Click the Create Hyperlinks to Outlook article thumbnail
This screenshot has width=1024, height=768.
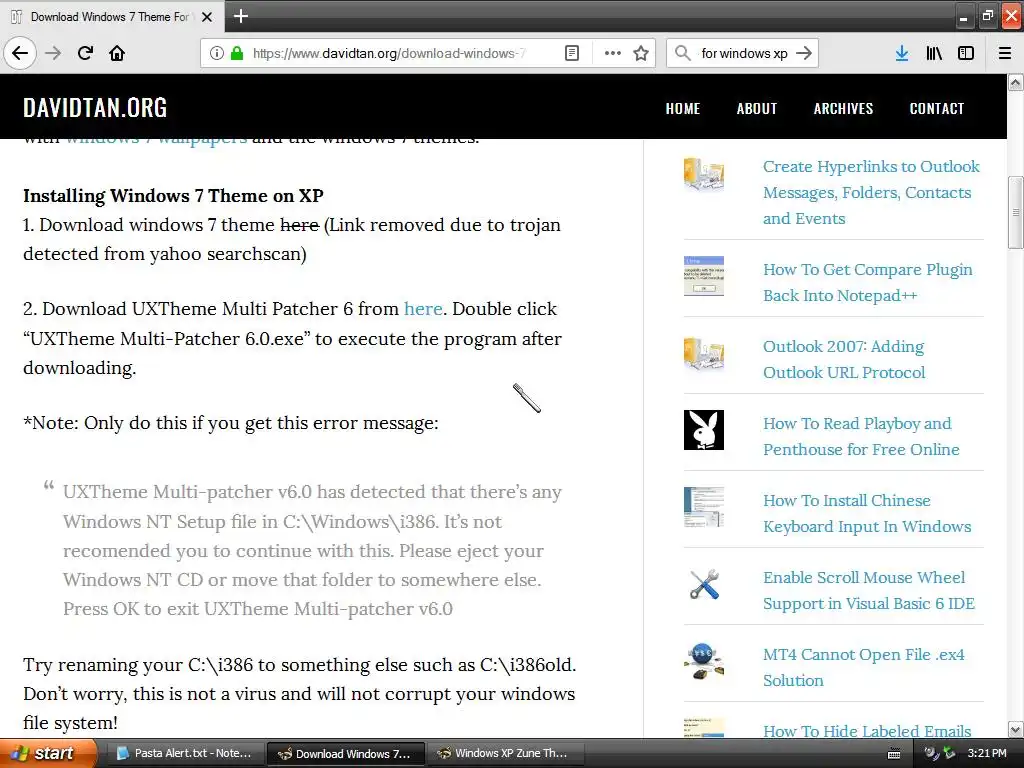(x=703, y=174)
